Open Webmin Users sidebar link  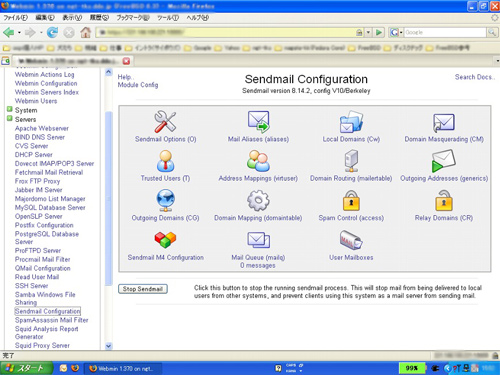(36, 101)
